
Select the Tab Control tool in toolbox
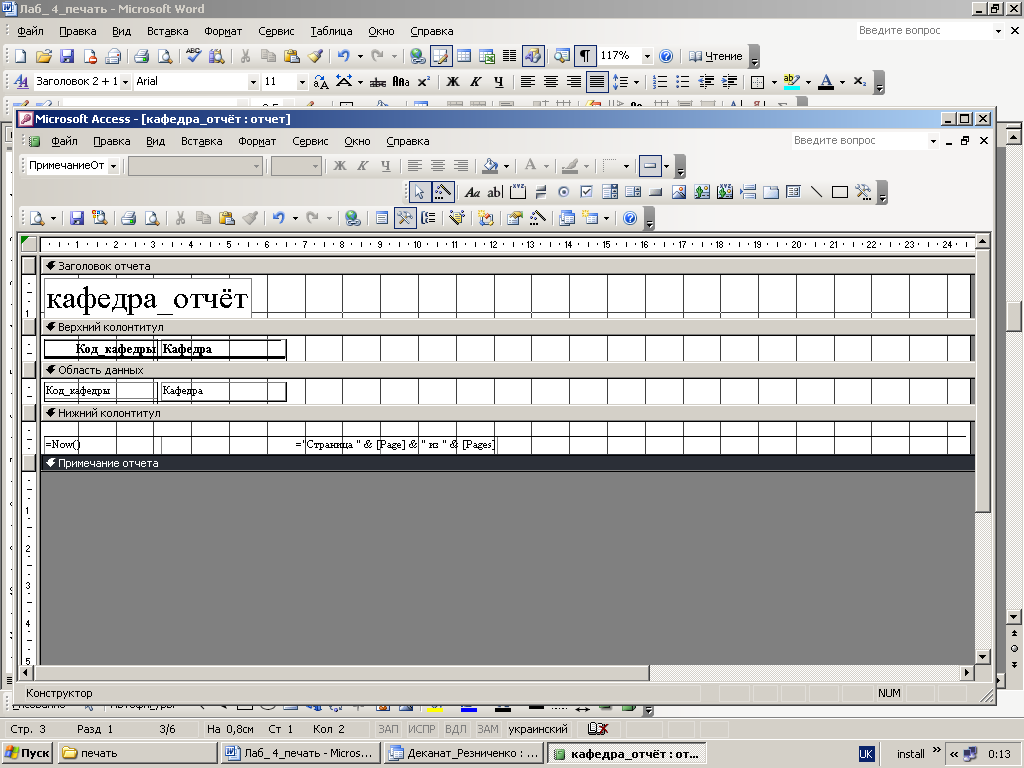[x=771, y=192]
